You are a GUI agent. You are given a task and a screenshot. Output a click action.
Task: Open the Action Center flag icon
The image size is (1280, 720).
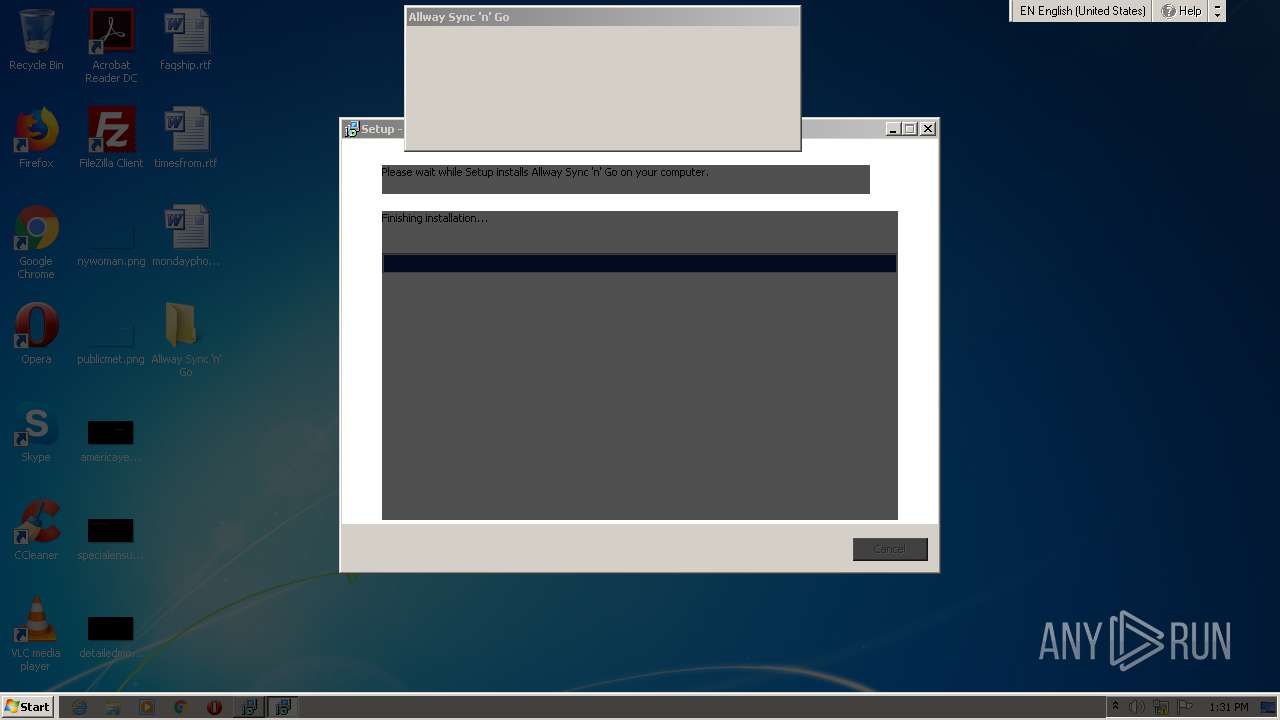(1185, 707)
